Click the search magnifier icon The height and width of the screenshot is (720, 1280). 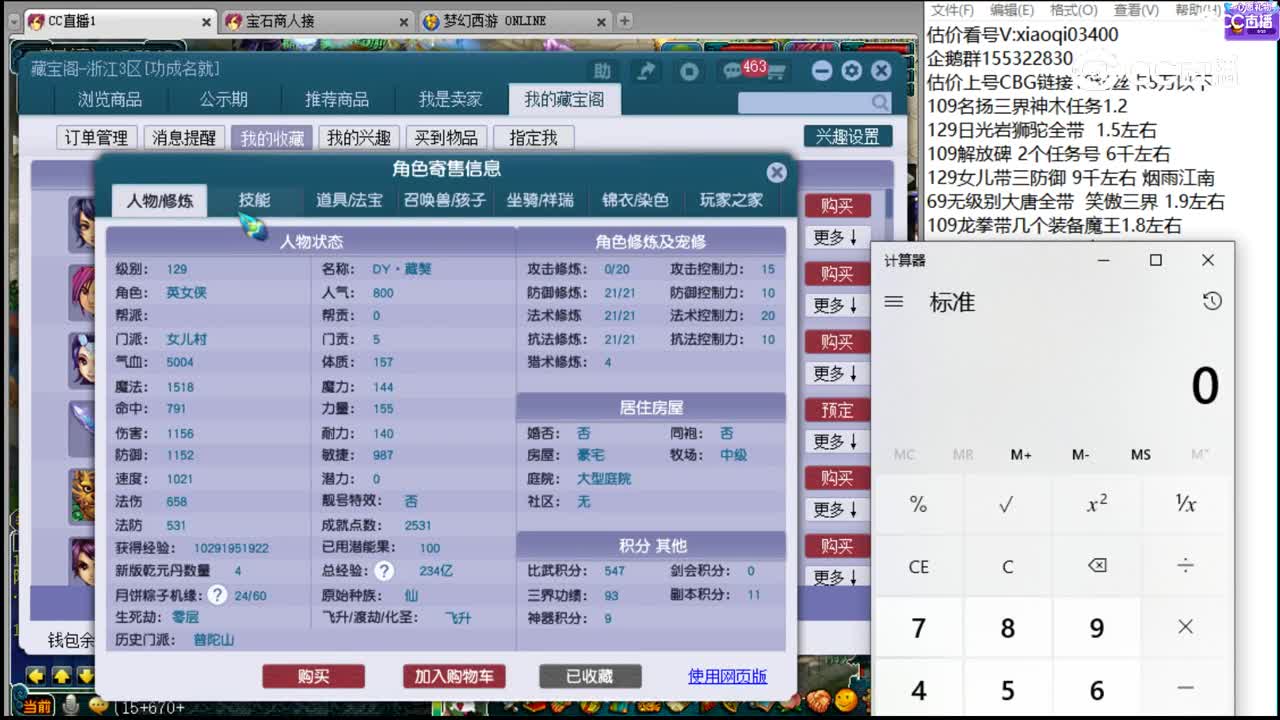click(x=880, y=102)
